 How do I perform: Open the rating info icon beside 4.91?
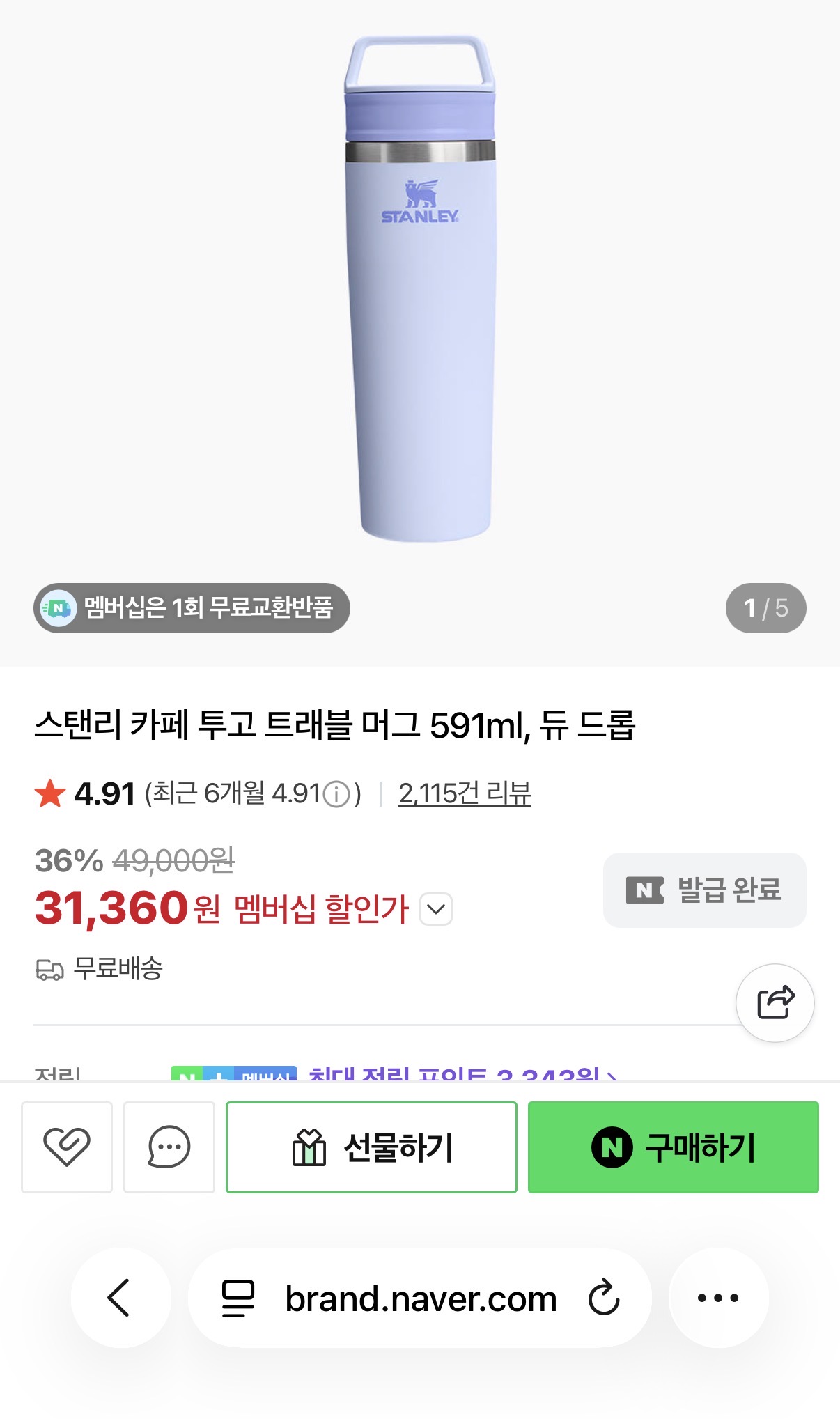click(337, 794)
